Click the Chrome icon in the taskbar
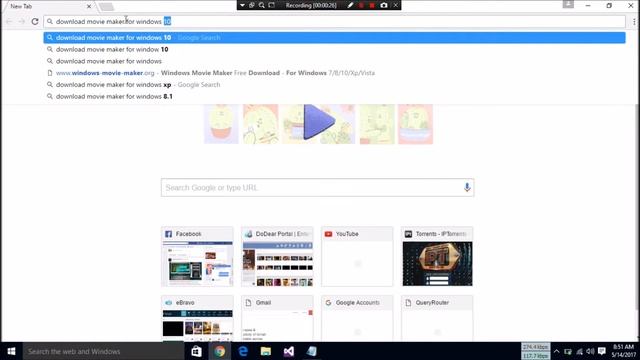640x360 pixels. click(x=220, y=351)
